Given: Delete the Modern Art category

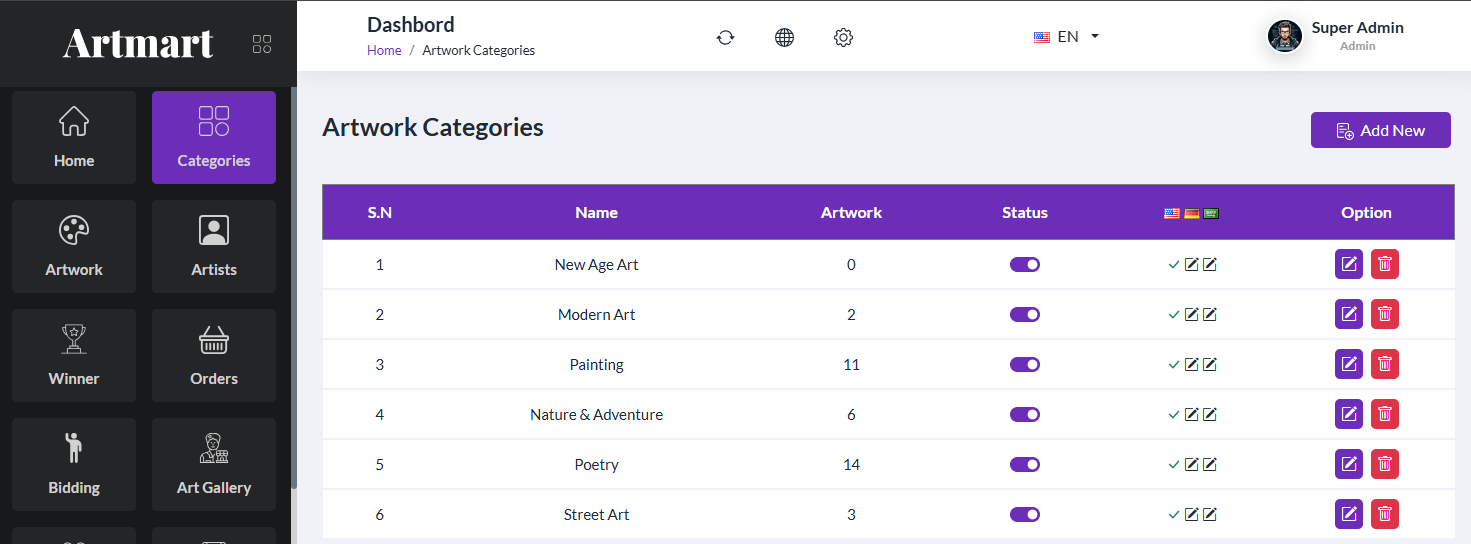Looking at the screenshot, I should (x=1384, y=314).
